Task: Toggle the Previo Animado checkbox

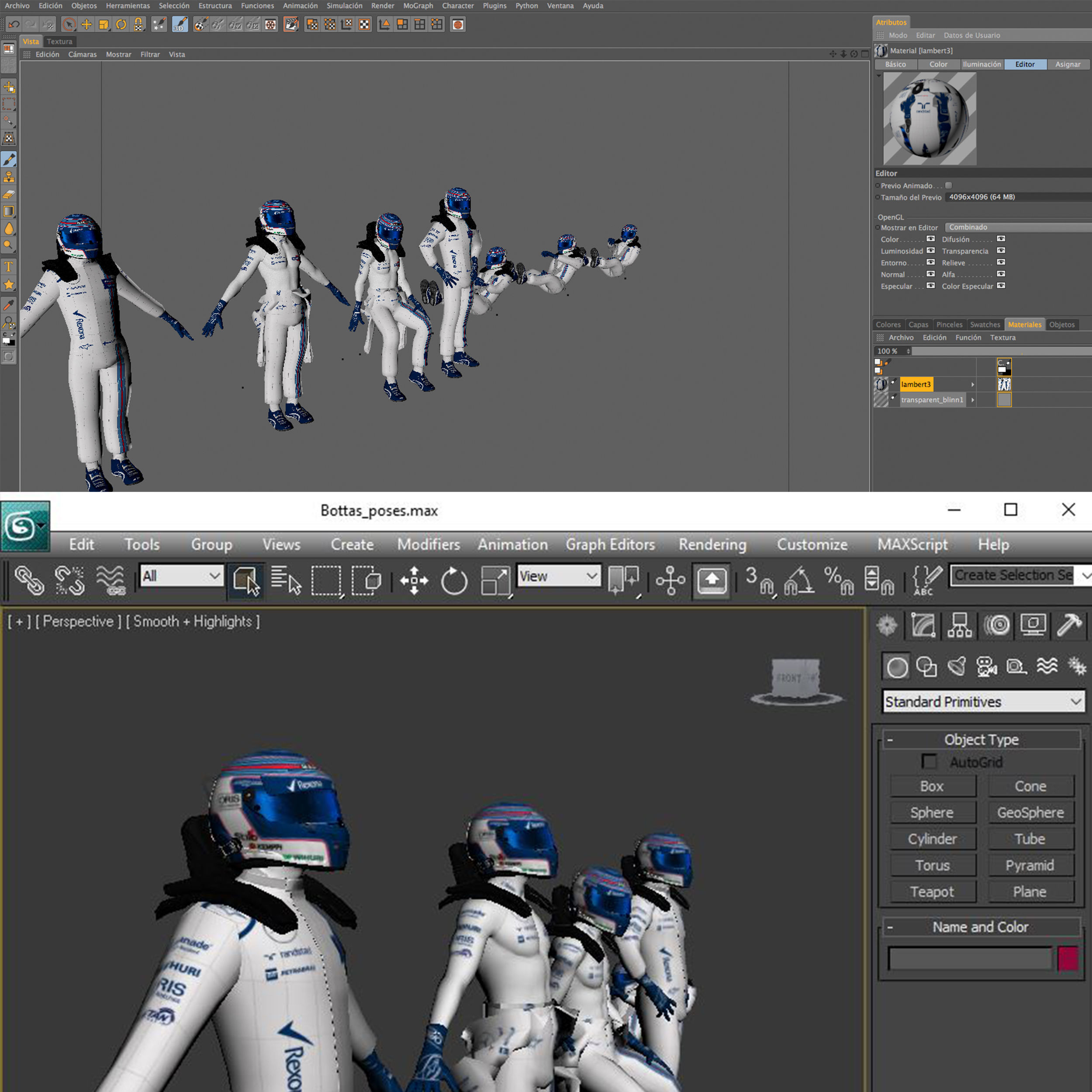Action: point(949,185)
